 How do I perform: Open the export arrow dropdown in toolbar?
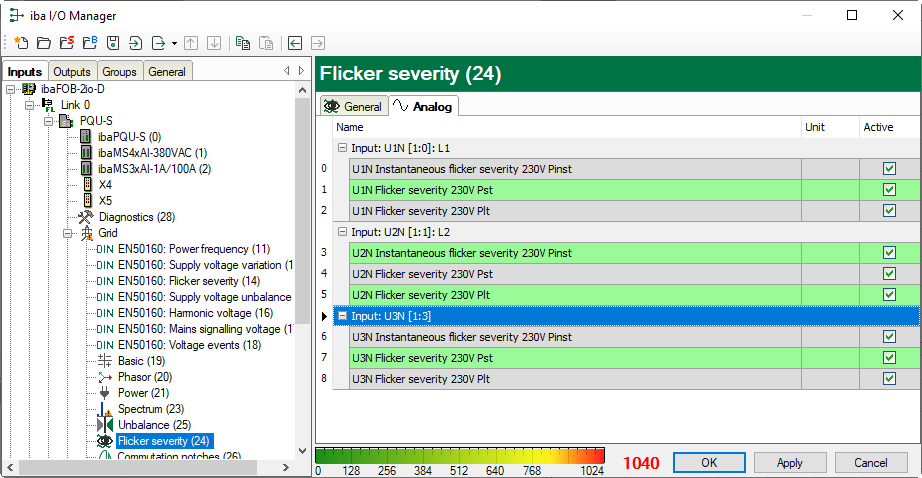[x=174, y=43]
